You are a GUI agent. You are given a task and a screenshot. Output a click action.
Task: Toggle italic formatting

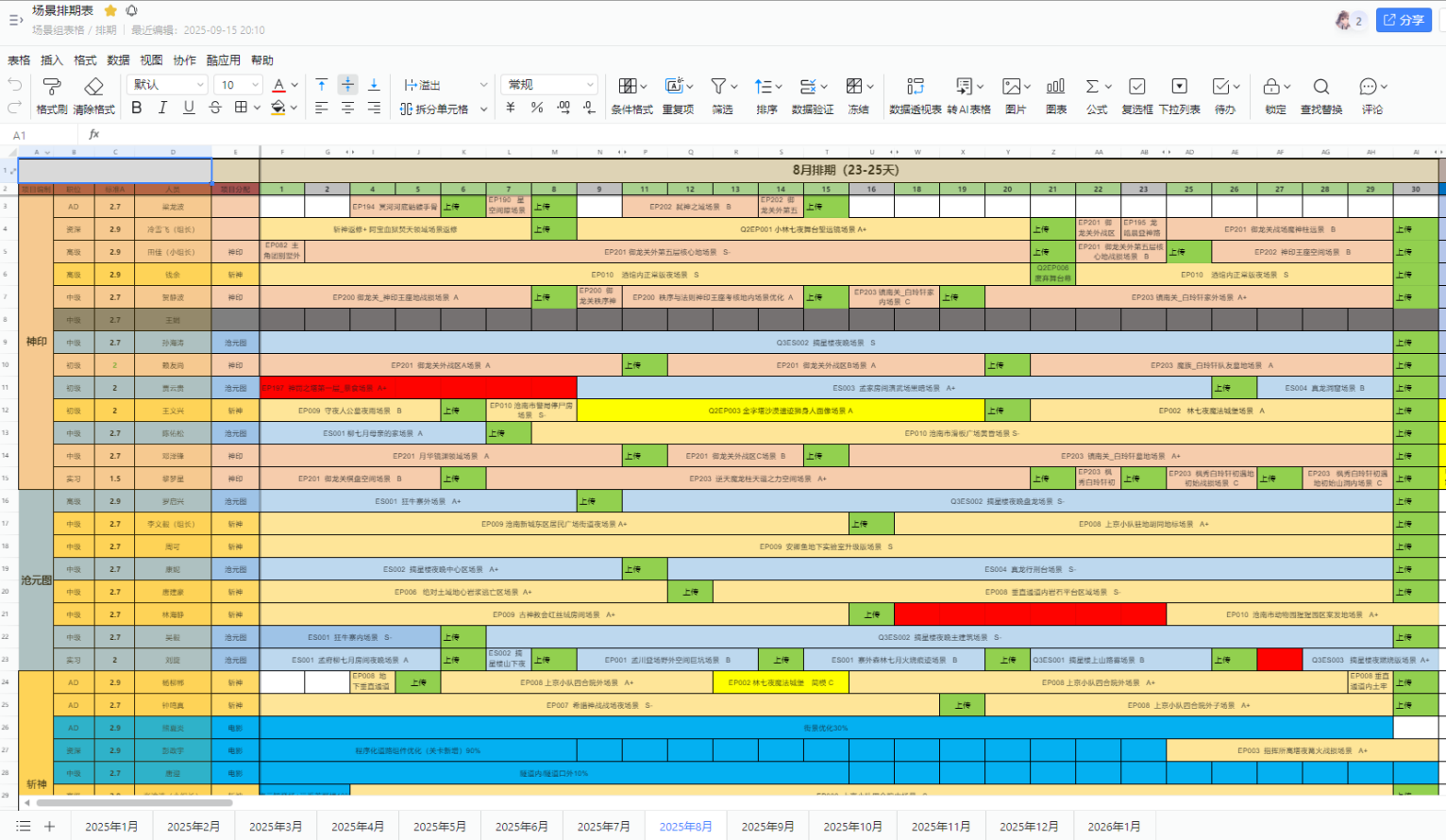tap(162, 109)
